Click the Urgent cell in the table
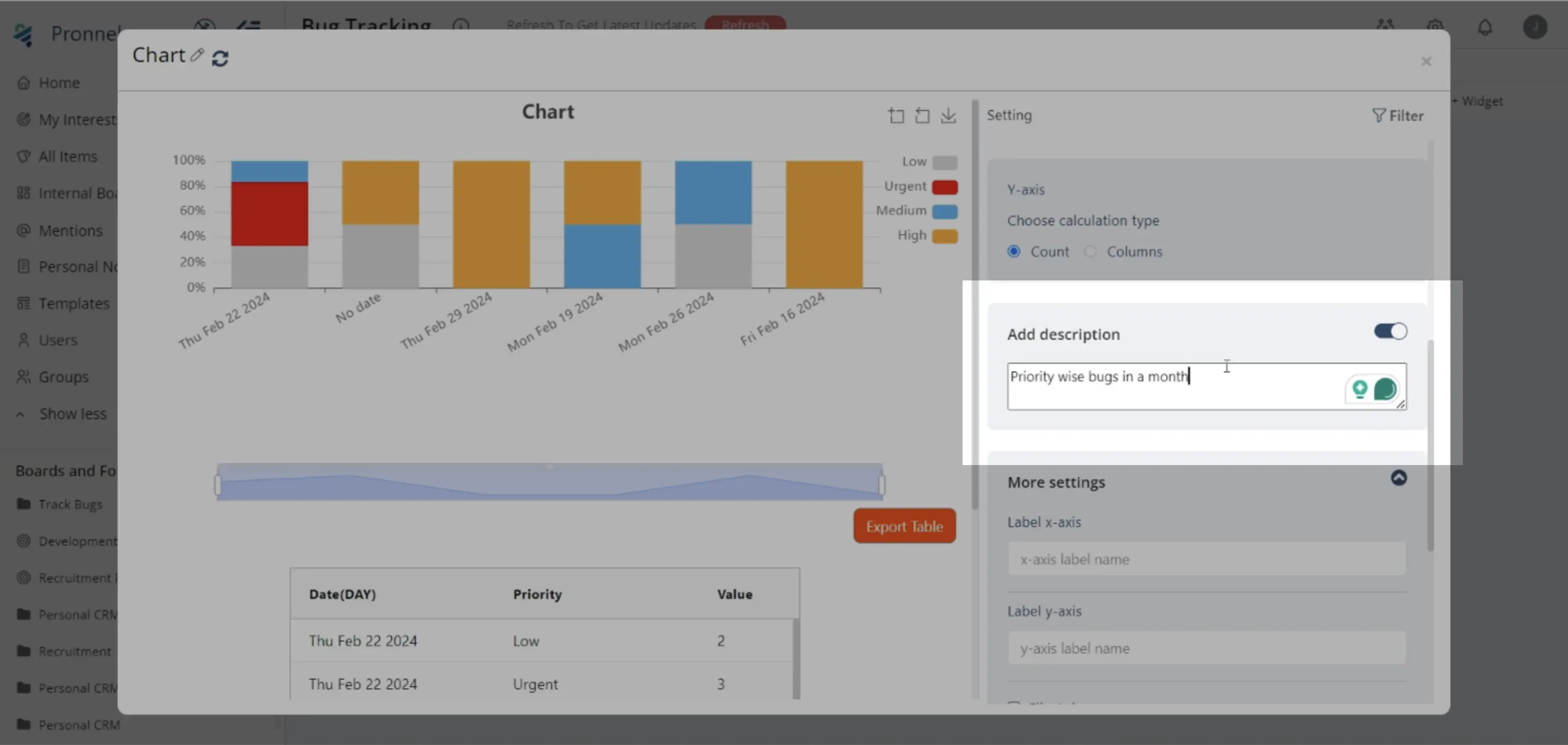Screen dimensions: 1568x745 point(535,684)
